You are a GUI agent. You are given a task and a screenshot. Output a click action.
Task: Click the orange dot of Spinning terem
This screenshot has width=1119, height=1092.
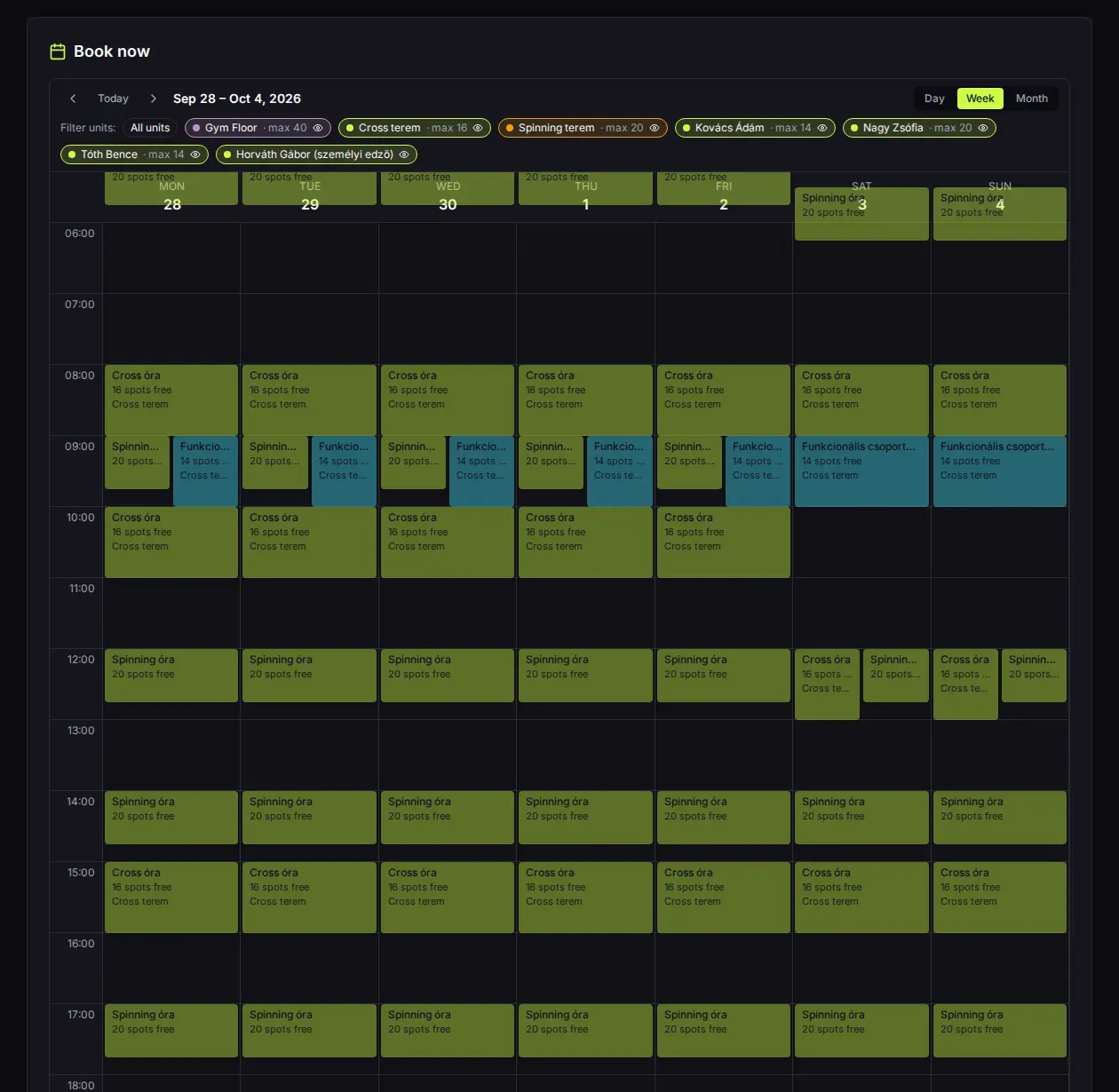[x=510, y=128]
